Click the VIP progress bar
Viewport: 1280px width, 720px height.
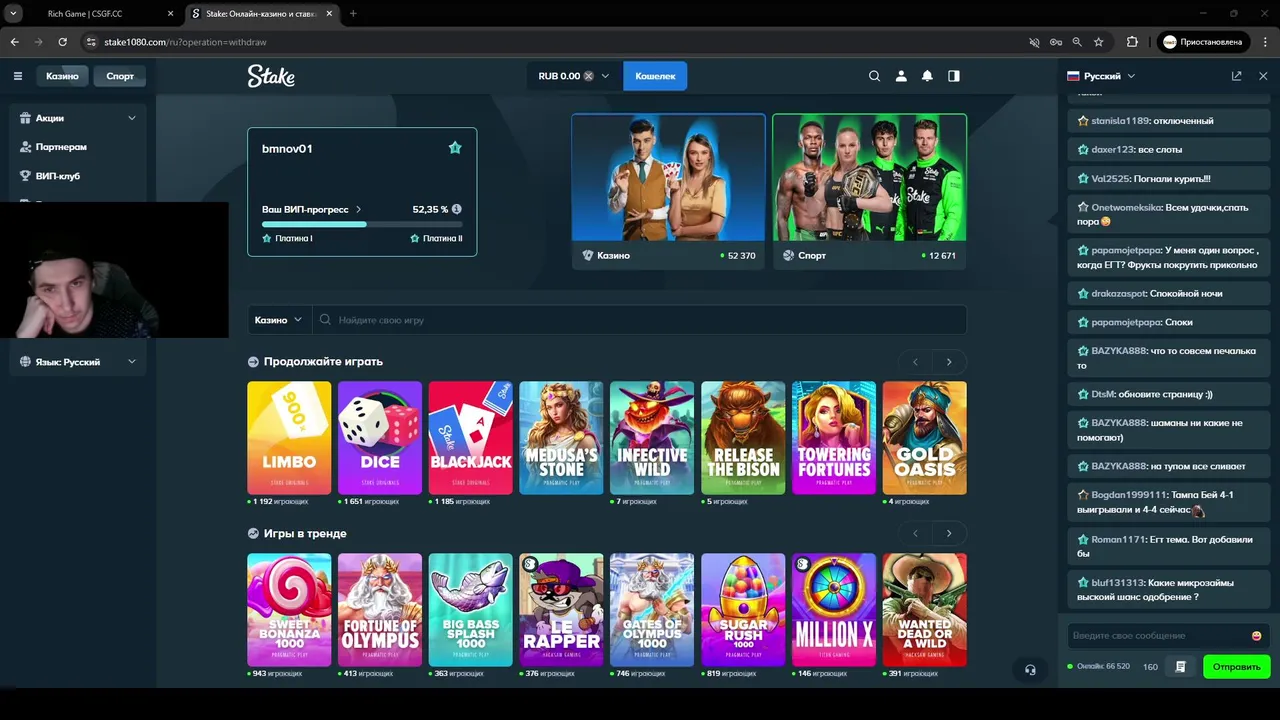tap(362, 225)
